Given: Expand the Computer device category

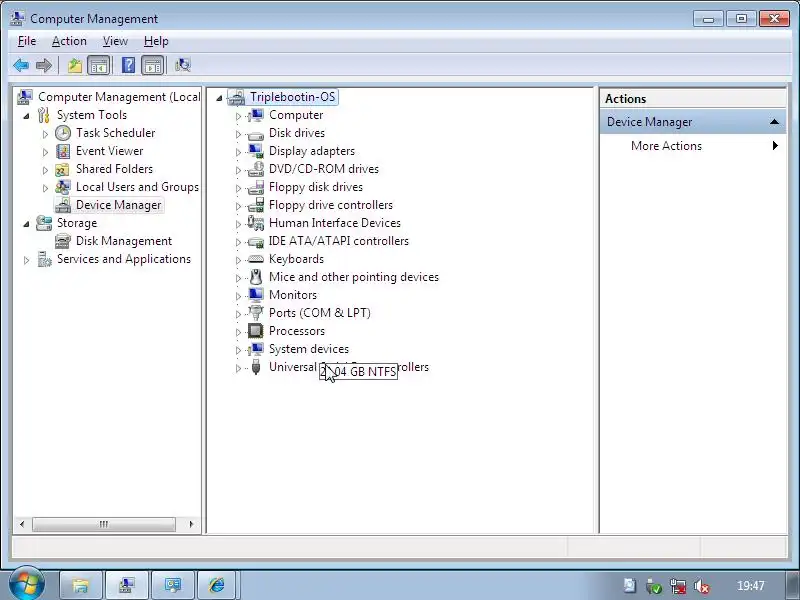Looking at the screenshot, I should [x=238, y=116].
